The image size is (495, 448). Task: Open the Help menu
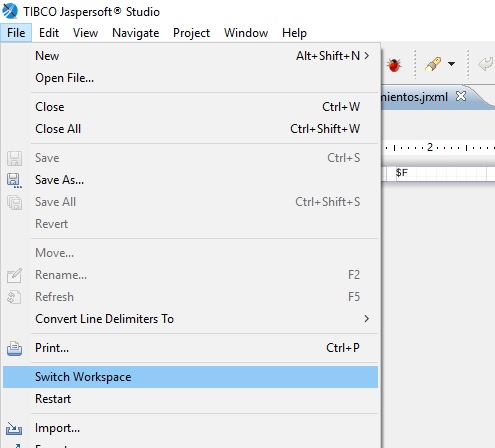[294, 33]
